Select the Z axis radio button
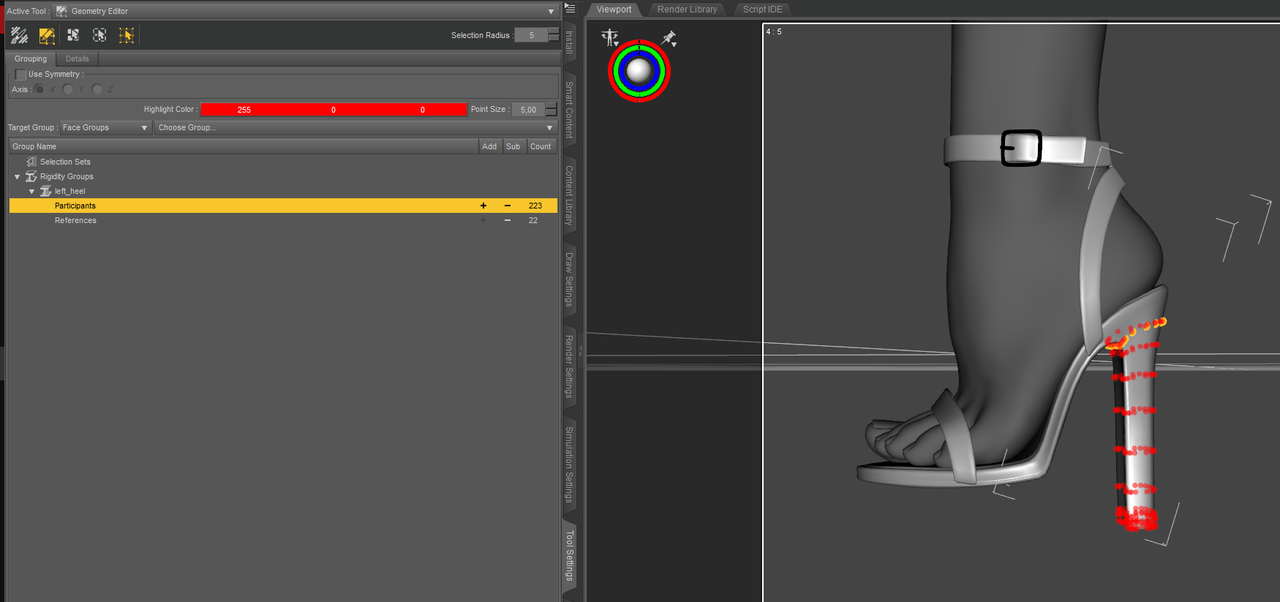 pos(97,90)
